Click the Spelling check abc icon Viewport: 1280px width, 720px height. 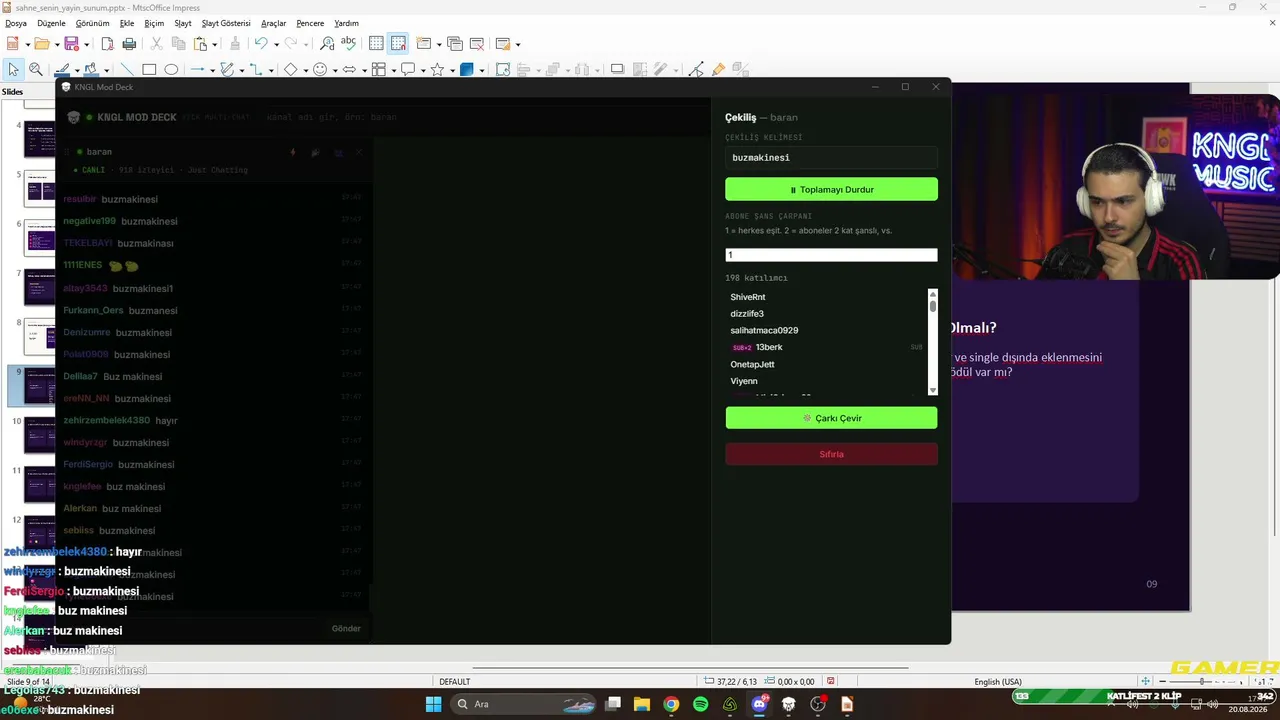[348, 43]
